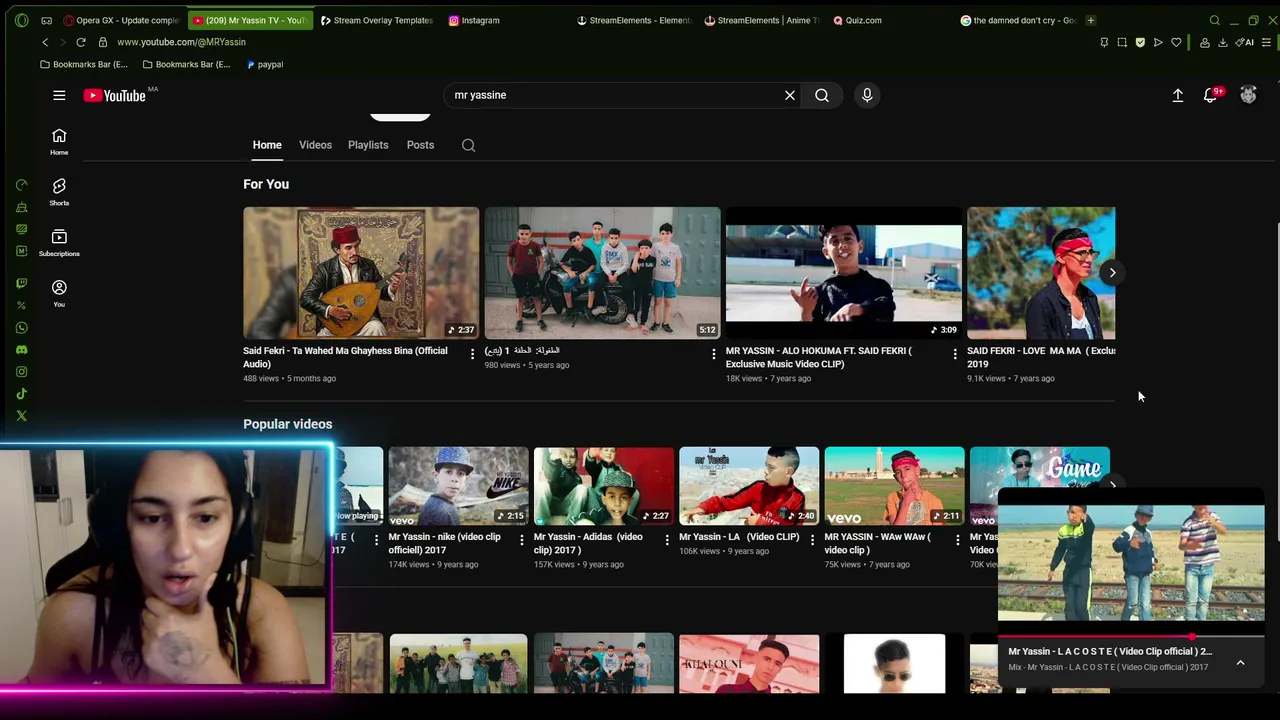Open options for the WAW WAw video
This screenshot has height=720, width=1280.
pos(957,540)
